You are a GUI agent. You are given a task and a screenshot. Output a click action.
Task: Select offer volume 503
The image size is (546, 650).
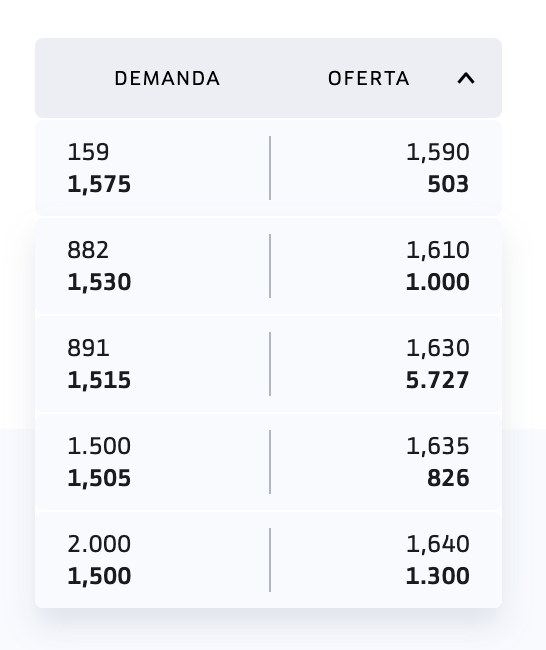448,184
